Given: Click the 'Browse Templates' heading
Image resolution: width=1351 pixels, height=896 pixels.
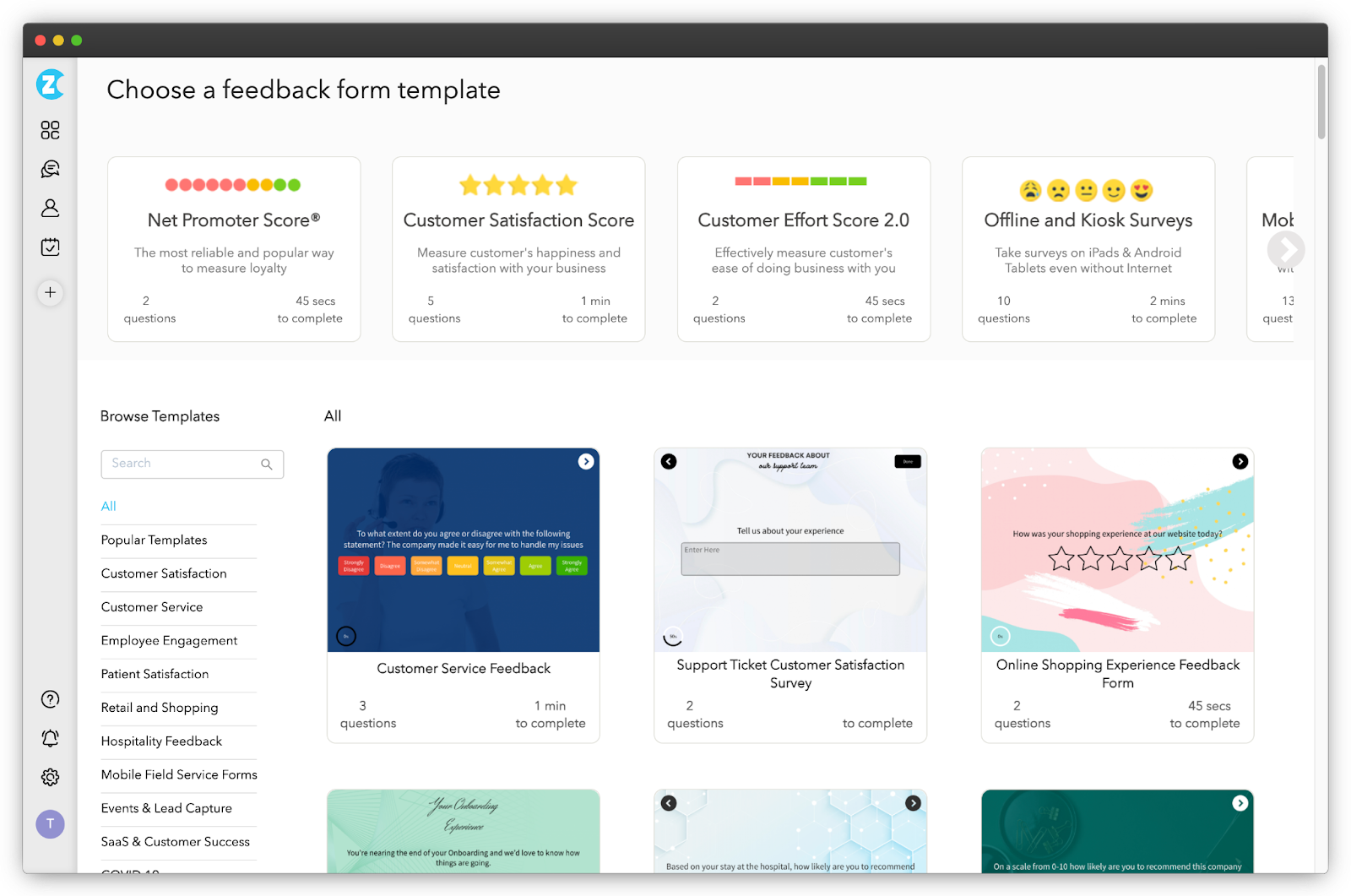Looking at the screenshot, I should 160,416.
